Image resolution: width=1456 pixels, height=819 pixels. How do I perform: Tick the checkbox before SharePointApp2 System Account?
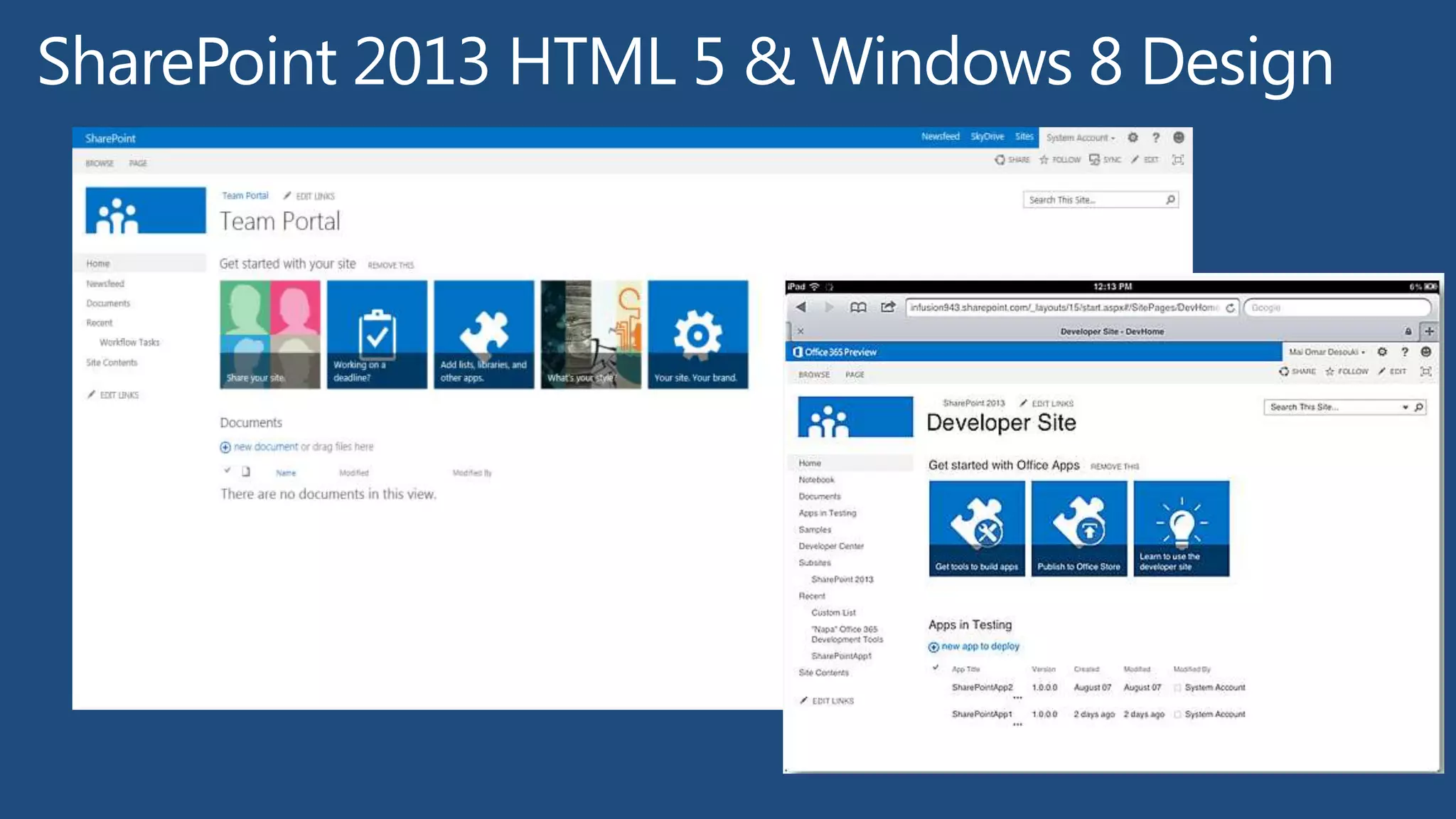point(1177,687)
